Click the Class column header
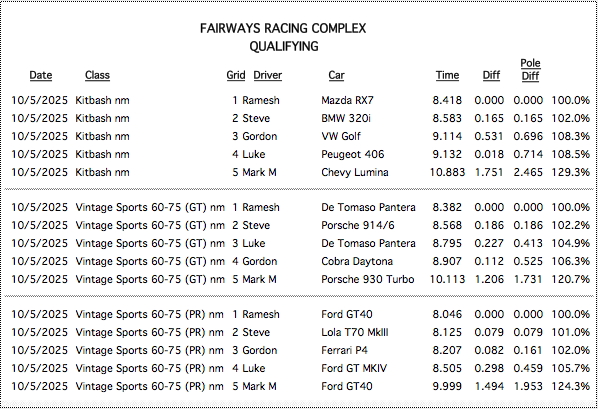The width and height of the screenshot is (598, 409). [97, 75]
